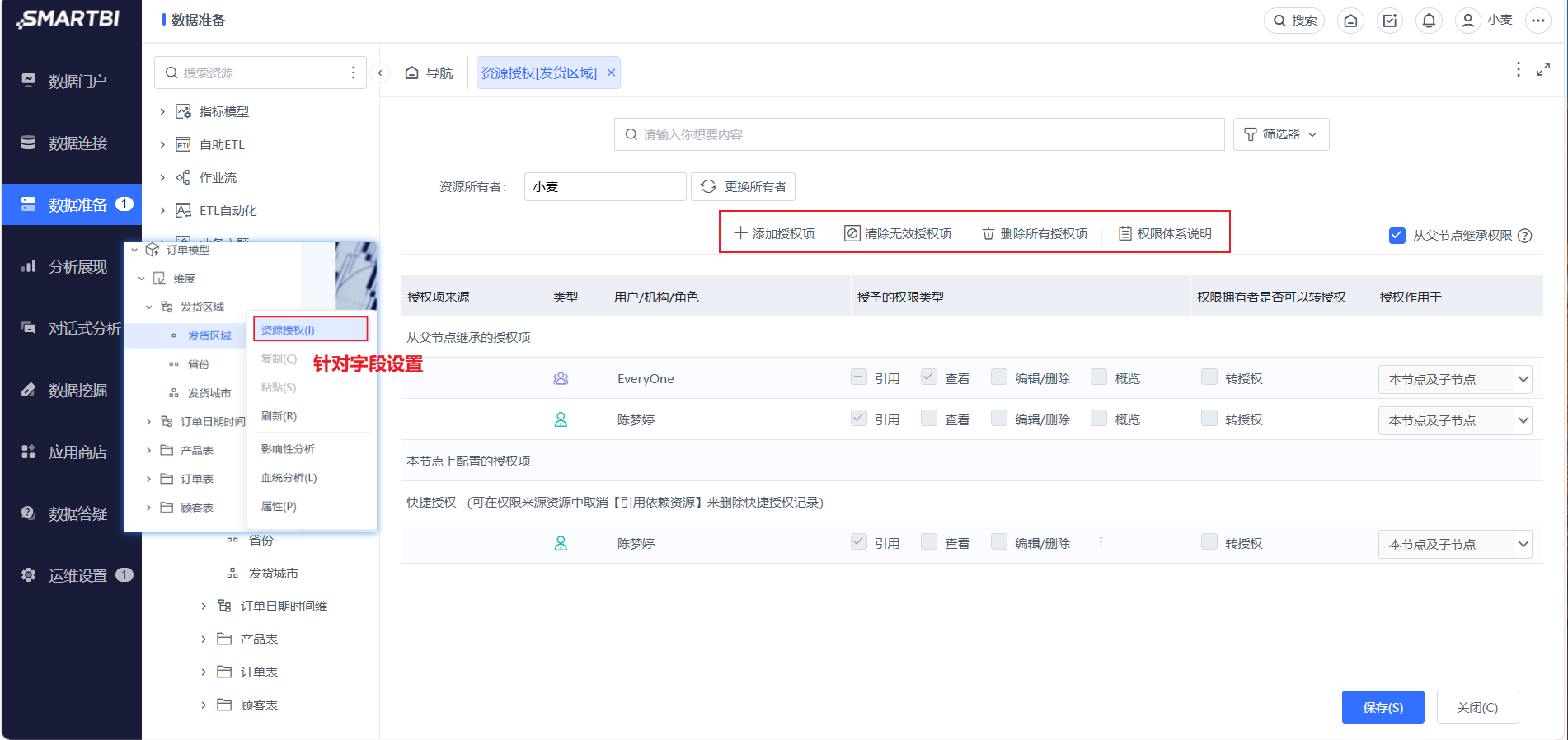This screenshot has width=1568, height=740.
Task: Toggle 编辑/删除 checkbox in EveryOne row
Action: pyautogui.click(x=998, y=377)
